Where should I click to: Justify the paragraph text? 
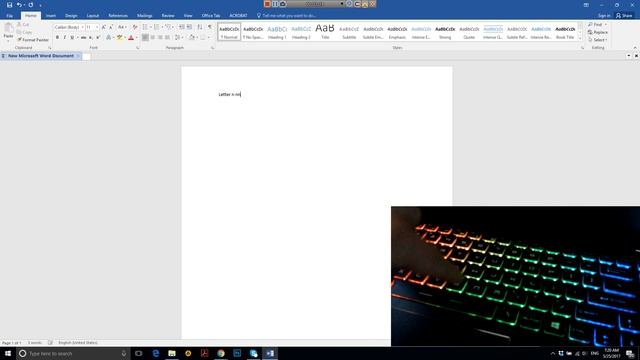(167, 37)
